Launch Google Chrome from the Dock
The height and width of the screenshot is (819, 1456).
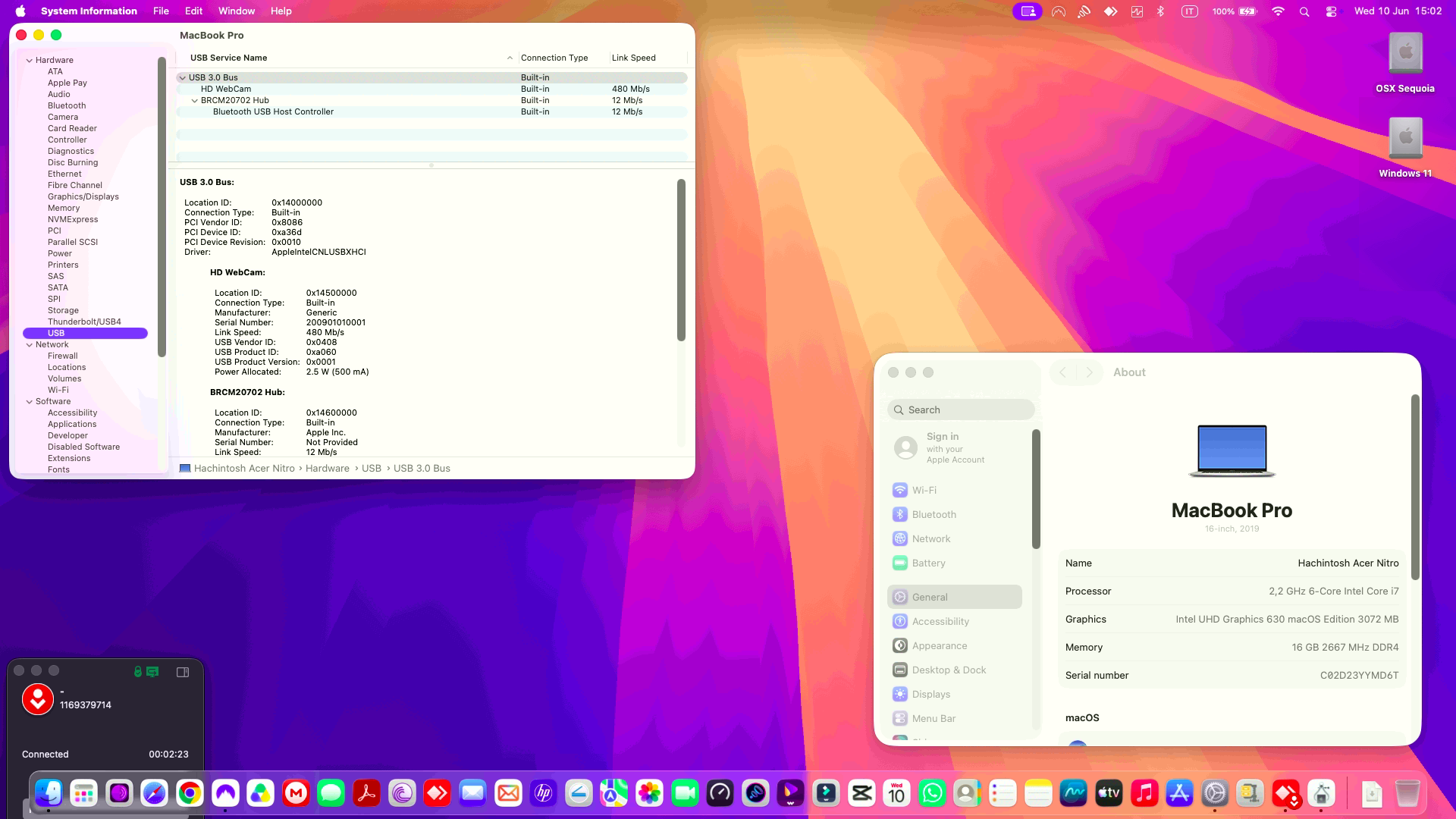pos(190,793)
